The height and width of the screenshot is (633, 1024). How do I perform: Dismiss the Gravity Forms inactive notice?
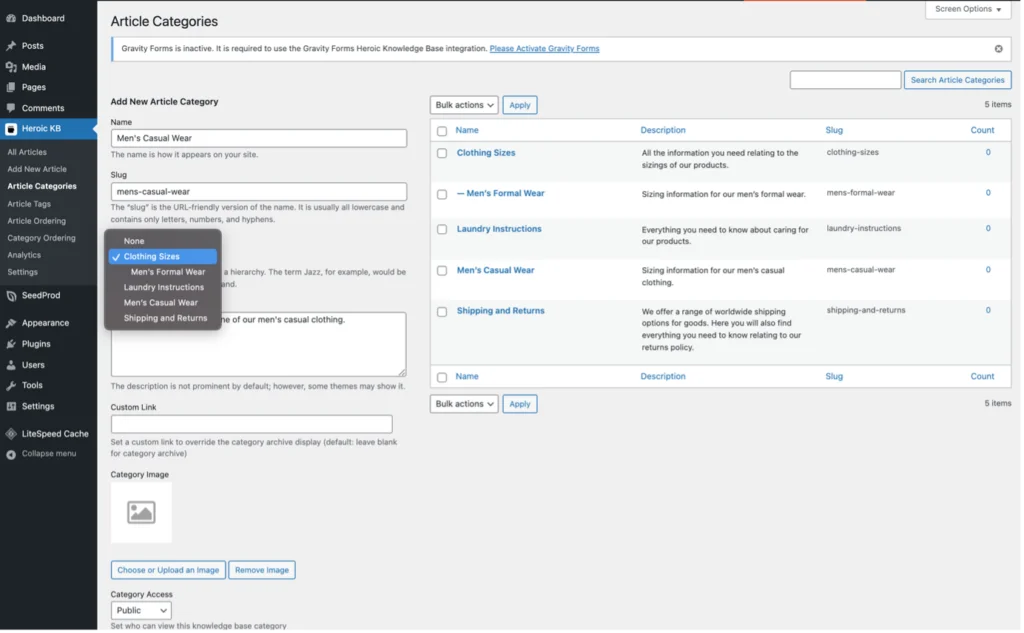999,49
